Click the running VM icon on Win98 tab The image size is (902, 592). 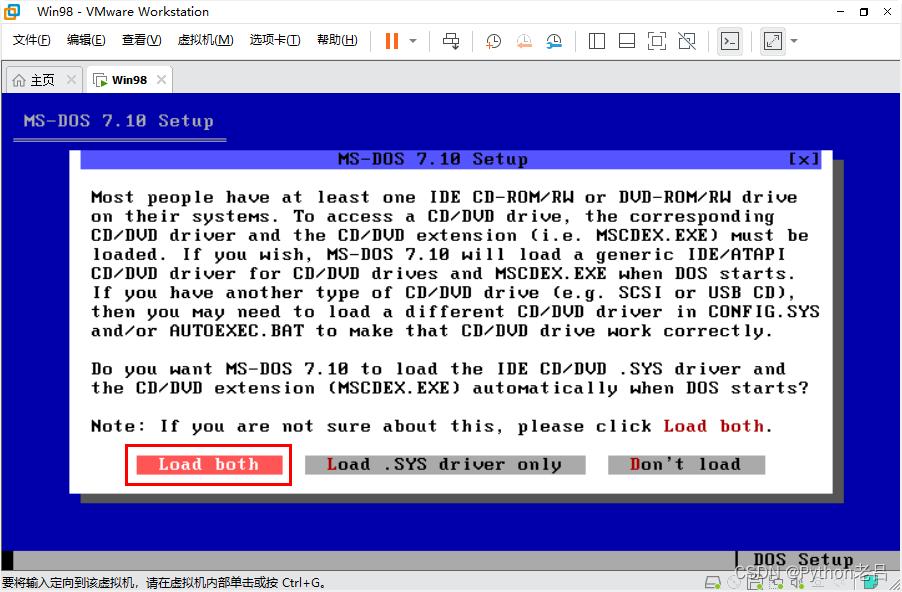click(100, 80)
